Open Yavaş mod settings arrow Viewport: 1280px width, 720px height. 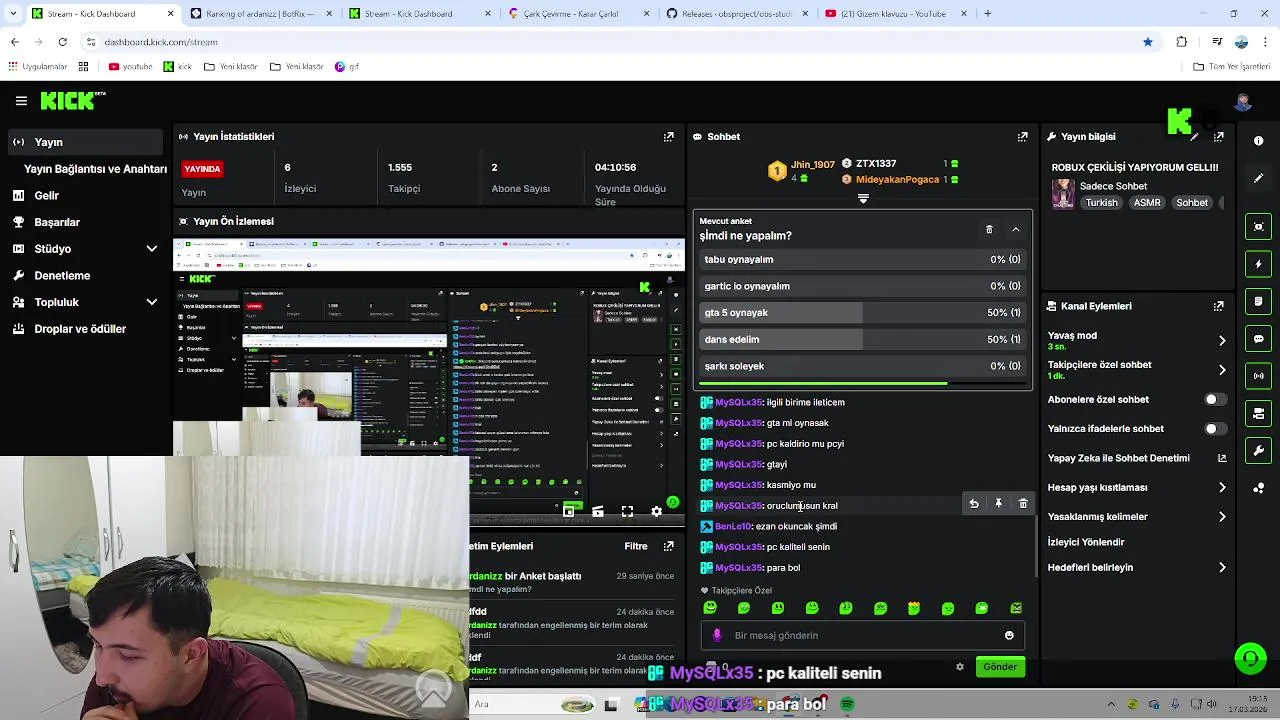[1222, 340]
